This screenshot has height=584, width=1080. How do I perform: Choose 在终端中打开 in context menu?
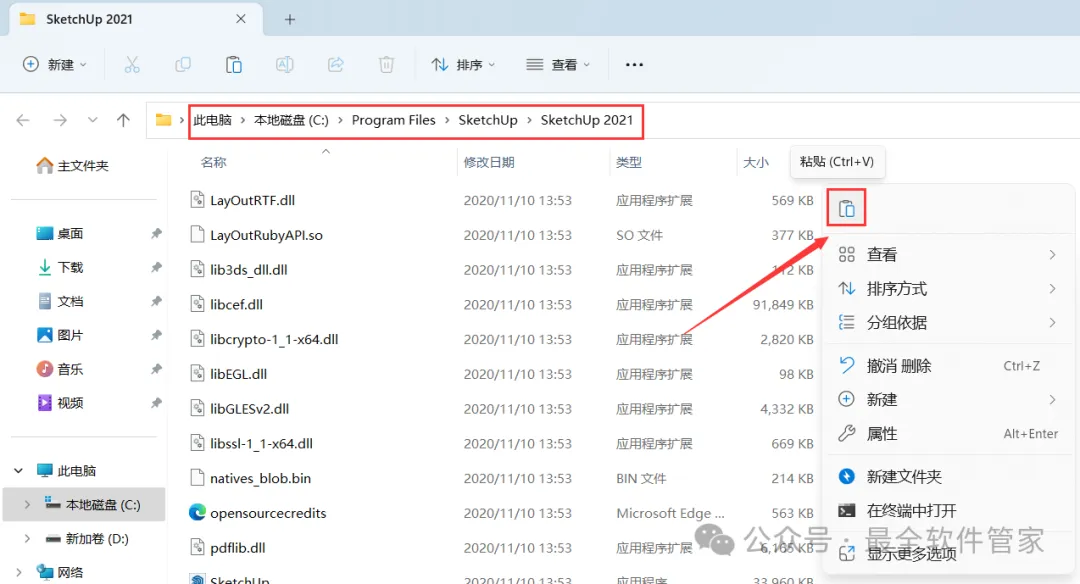click(948, 510)
